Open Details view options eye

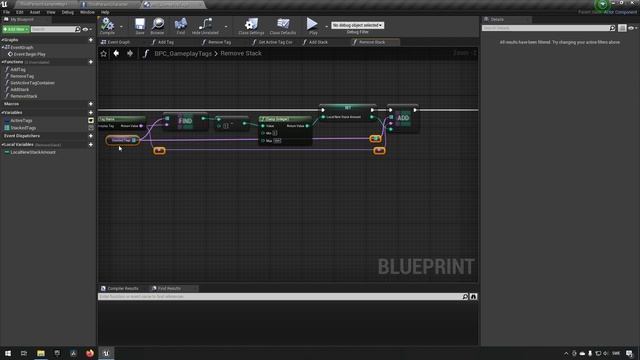632,28
